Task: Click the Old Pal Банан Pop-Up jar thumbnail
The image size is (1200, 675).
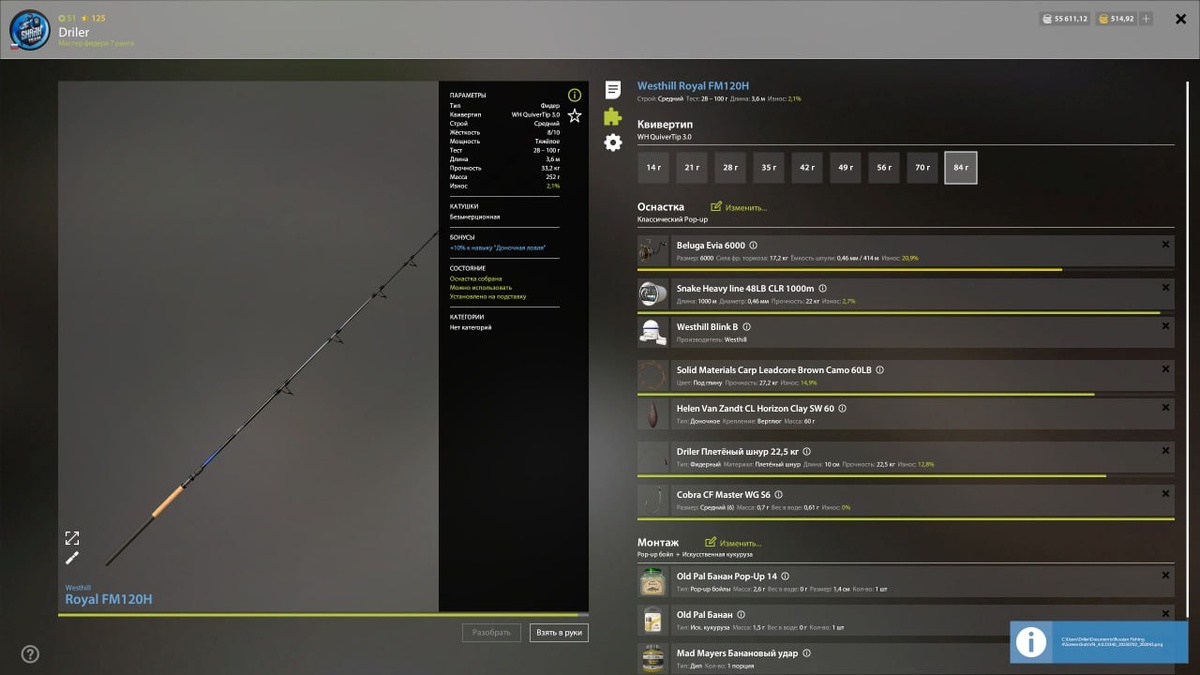Action: point(653,582)
